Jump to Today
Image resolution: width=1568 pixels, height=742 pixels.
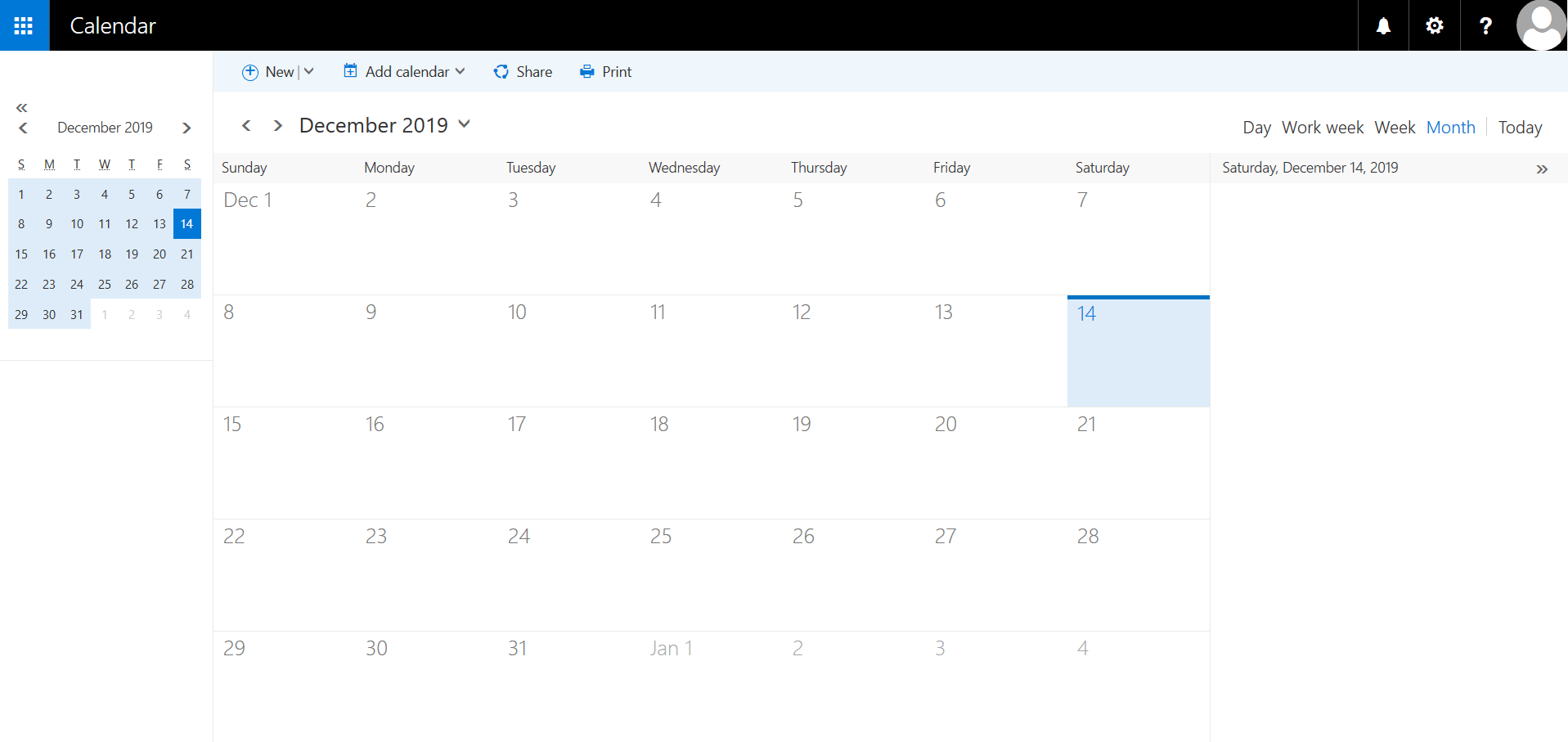tap(1520, 128)
